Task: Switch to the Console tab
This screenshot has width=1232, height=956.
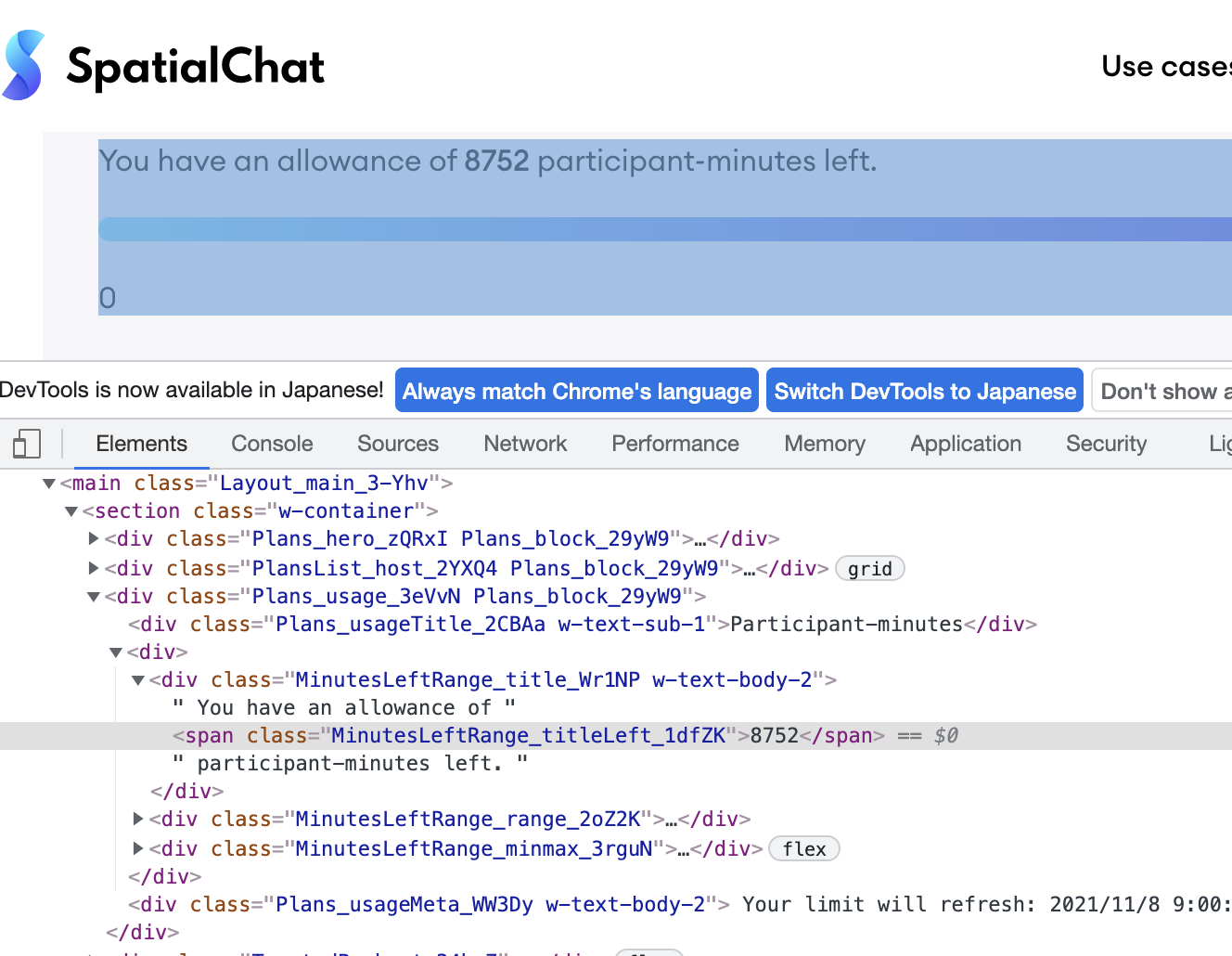Action: 272,444
